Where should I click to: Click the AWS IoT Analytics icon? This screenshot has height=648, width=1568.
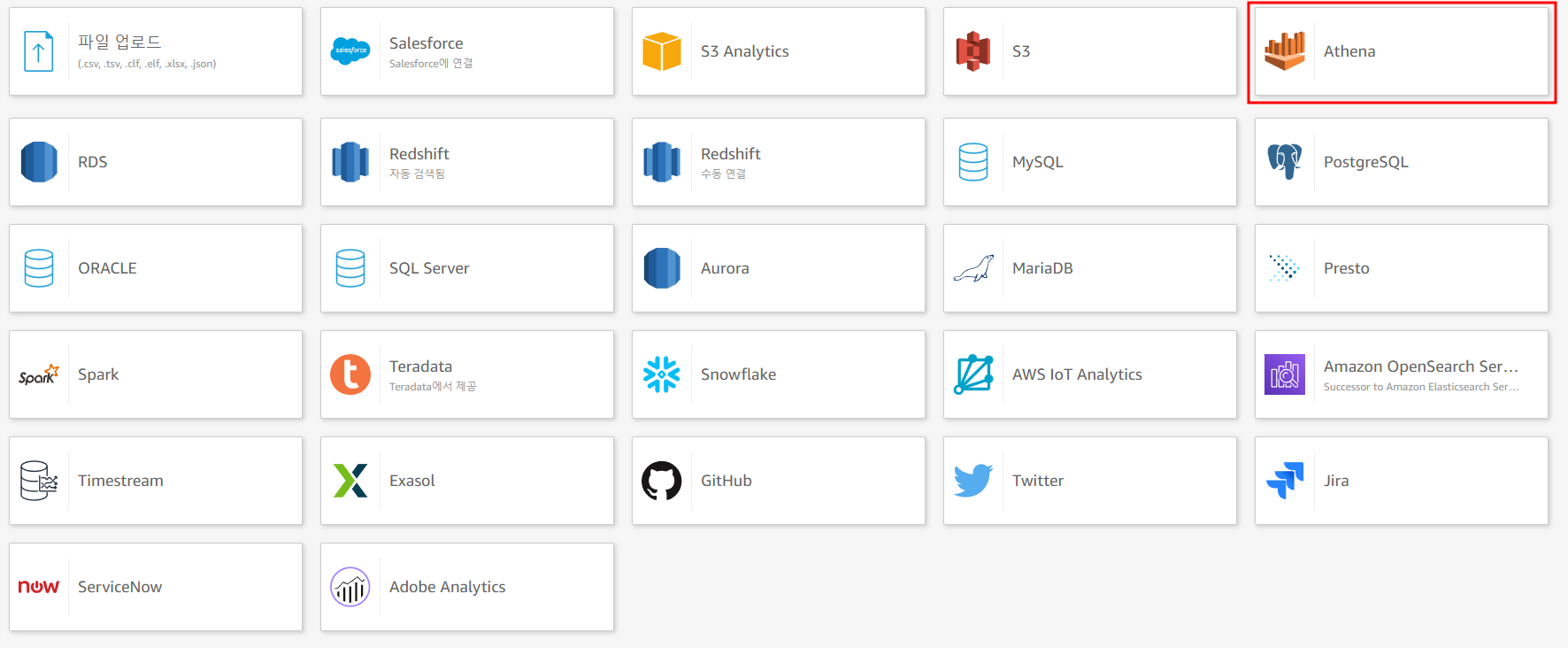(x=973, y=374)
